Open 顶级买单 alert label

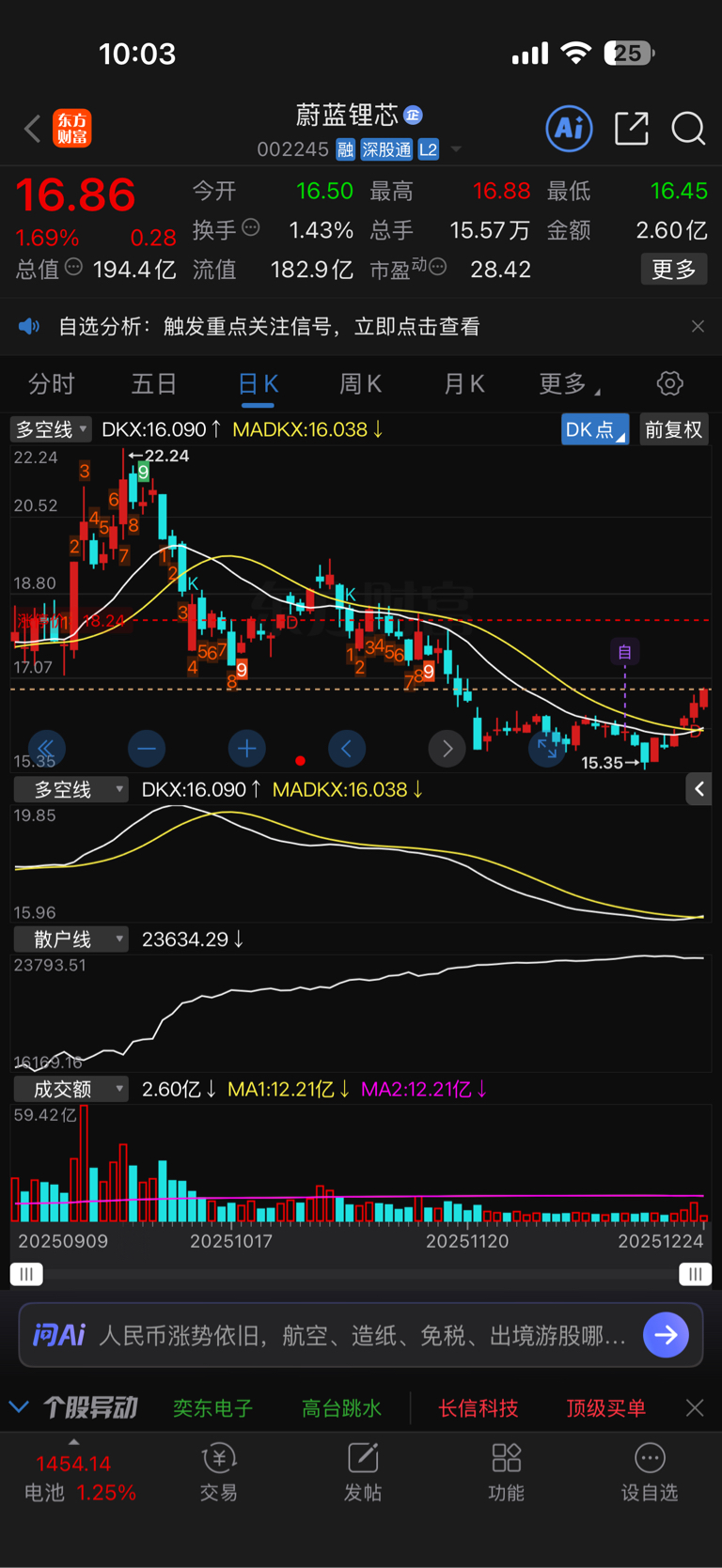tap(605, 1407)
